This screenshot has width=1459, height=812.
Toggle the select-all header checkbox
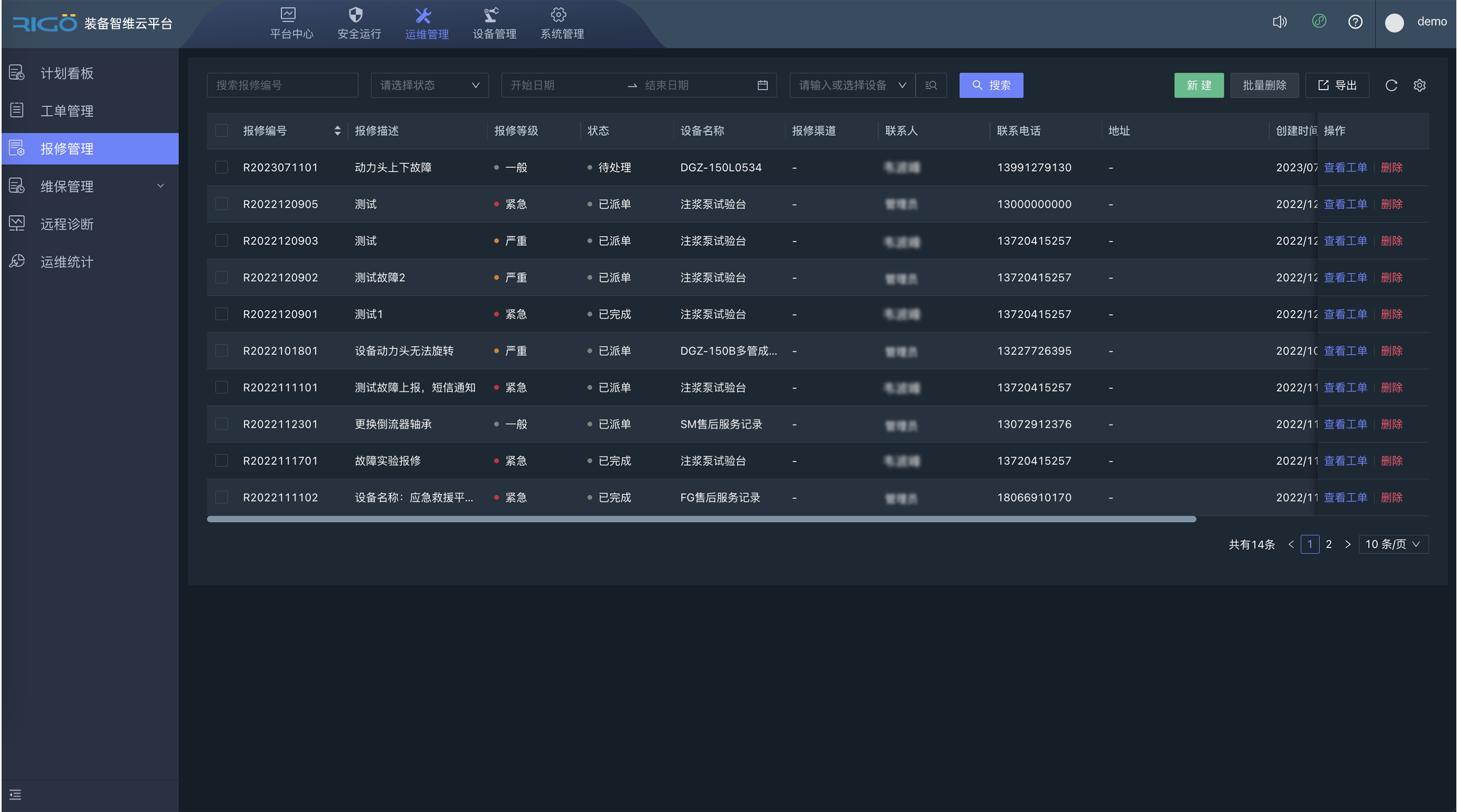click(x=221, y=131)
